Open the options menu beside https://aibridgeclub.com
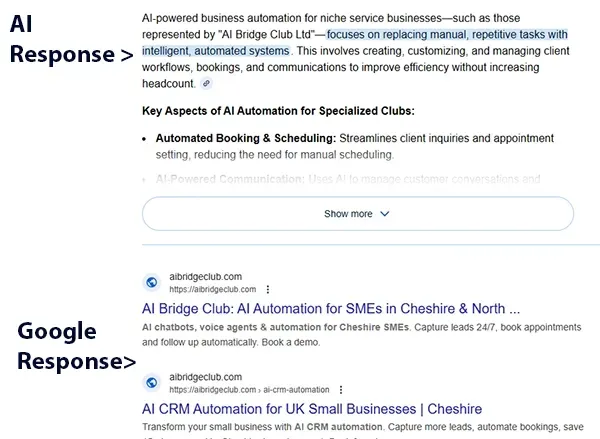600x439 pixels. [x=267, y=289]
